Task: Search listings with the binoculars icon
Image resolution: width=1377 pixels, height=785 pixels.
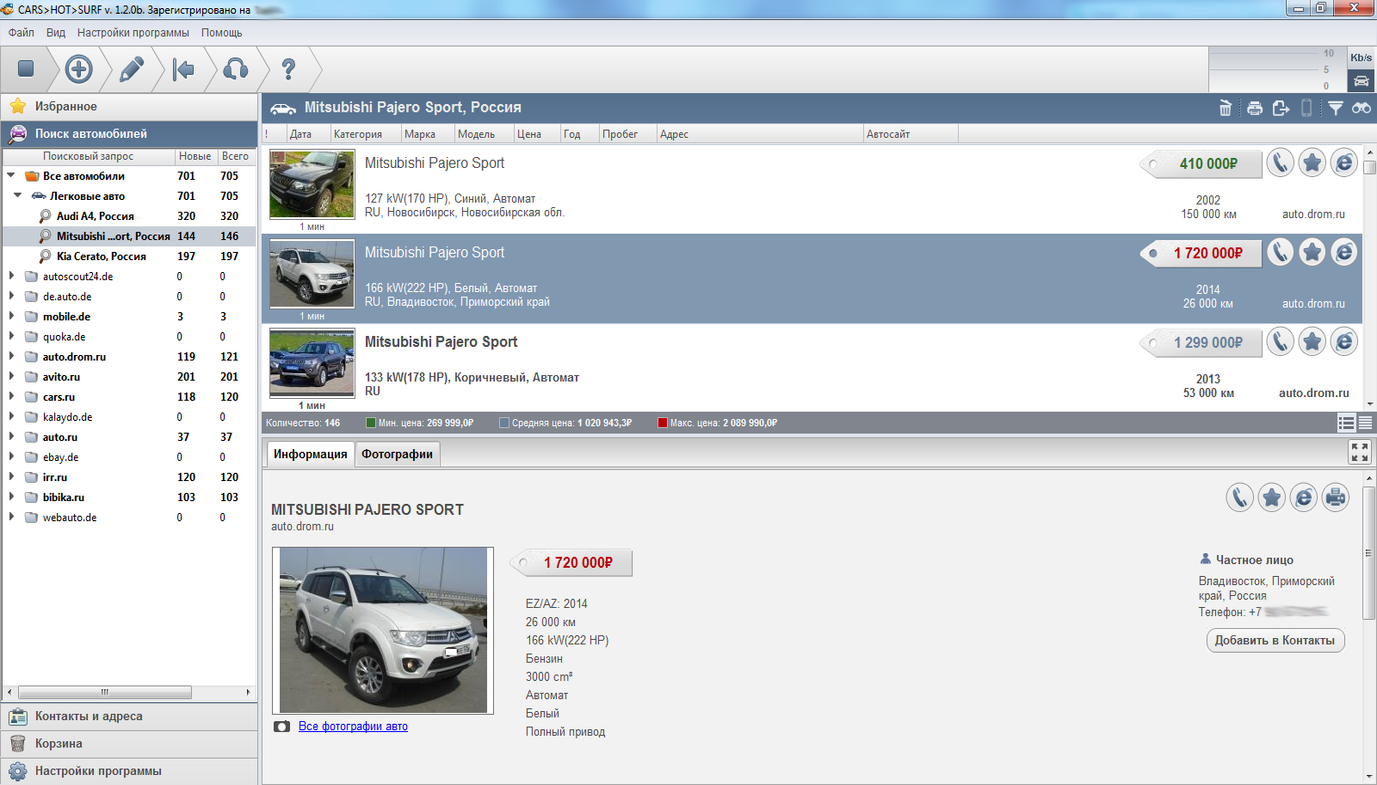Action: [x=1361, y=108]
